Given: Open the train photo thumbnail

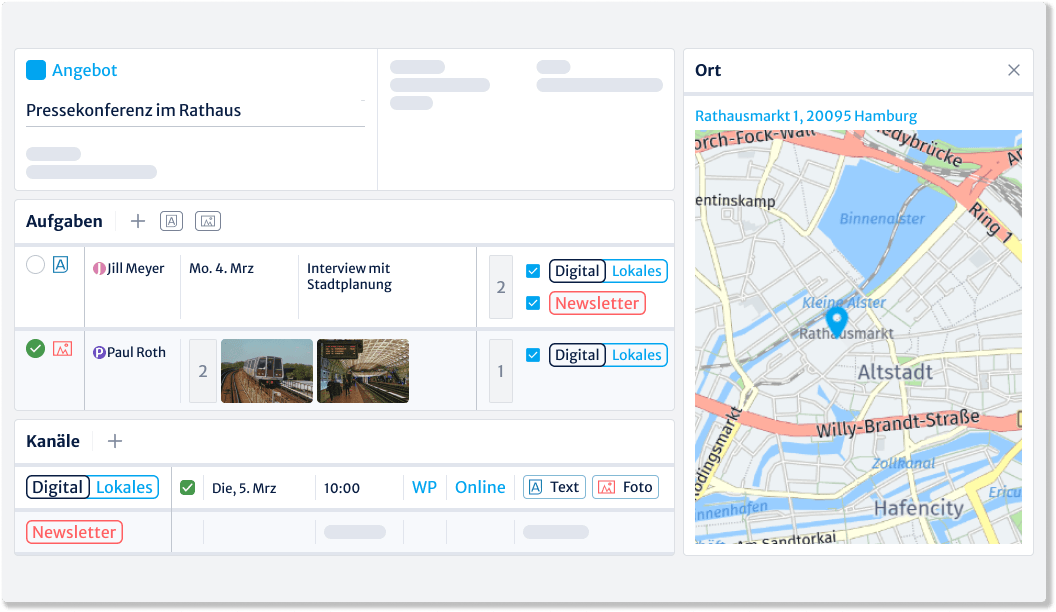Looking at the screenshot, I should pos(267,371).
